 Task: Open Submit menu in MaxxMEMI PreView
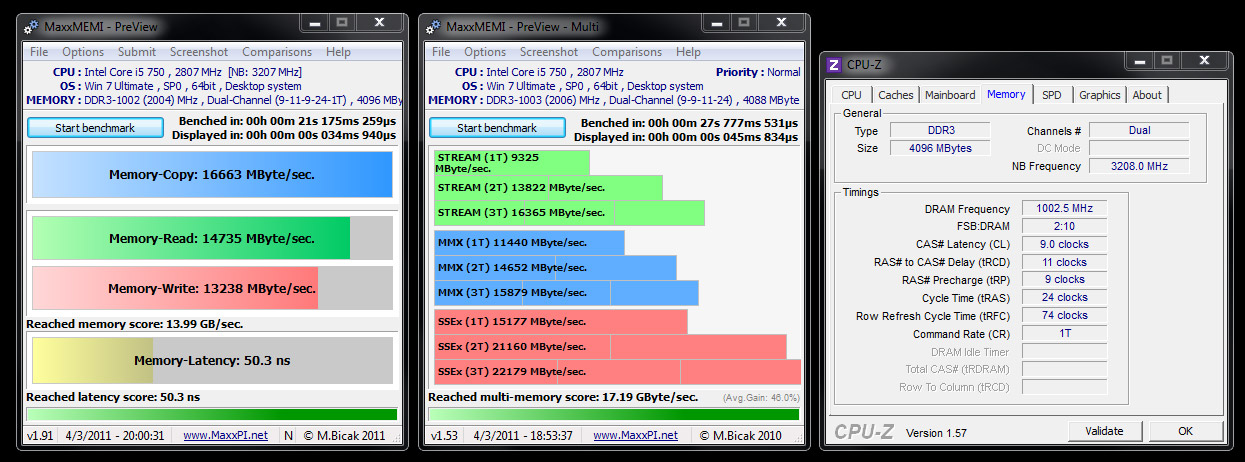(x=137, y=52)
